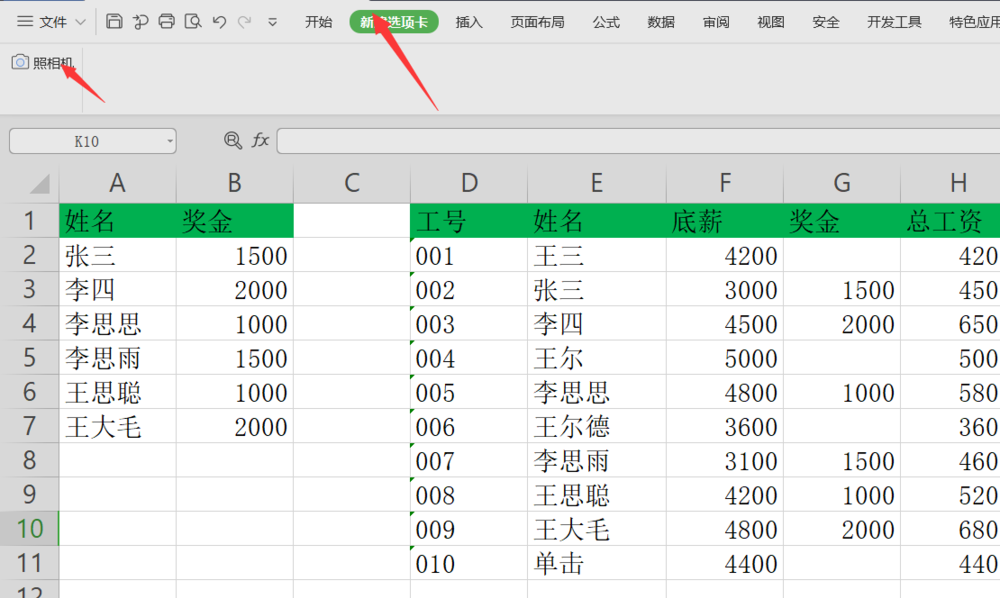The height and width of the screenshot is (598, 1000).
Task: Click the Print icon
Action: 166,20
